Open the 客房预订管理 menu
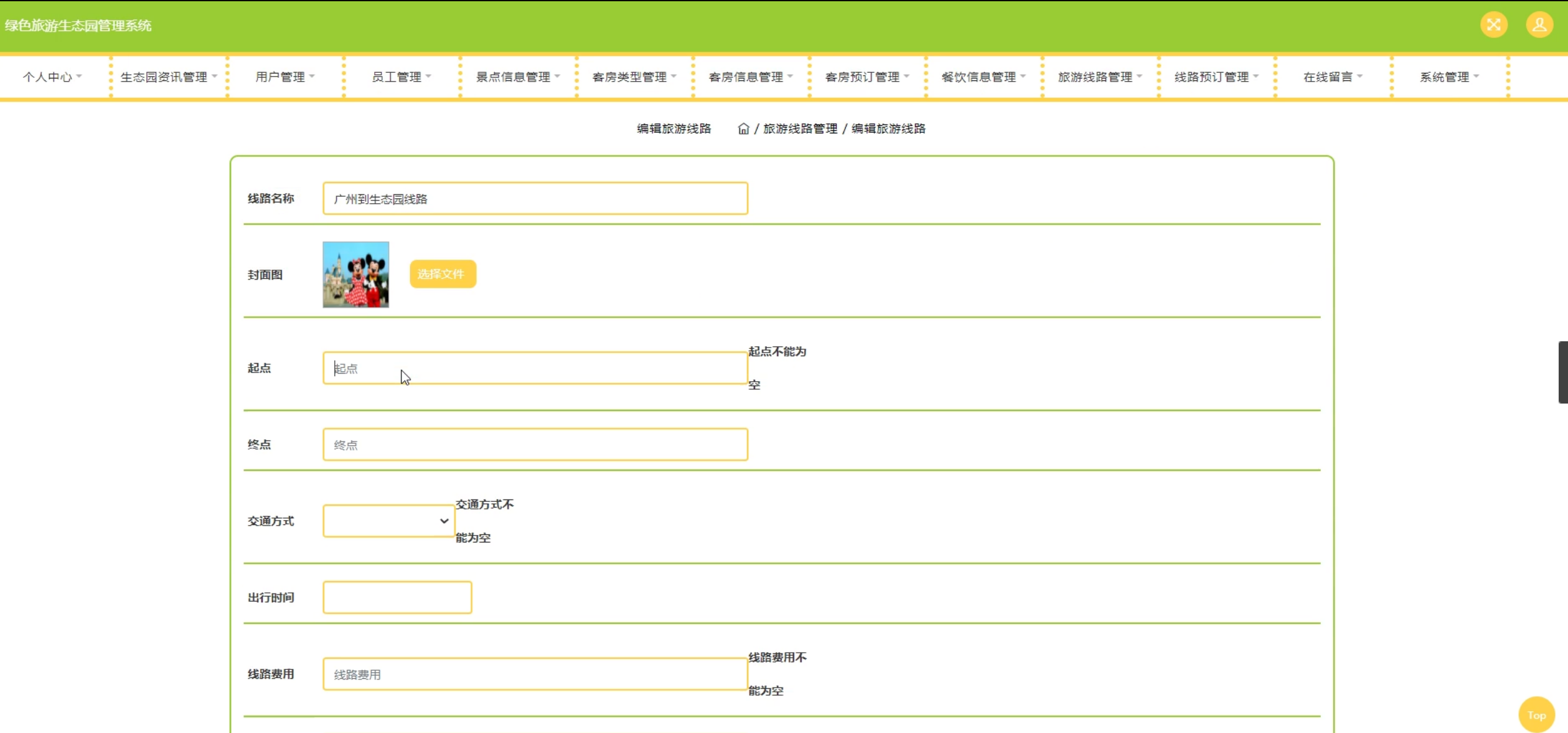This screenshot has width=1568, height=733. 866,77
